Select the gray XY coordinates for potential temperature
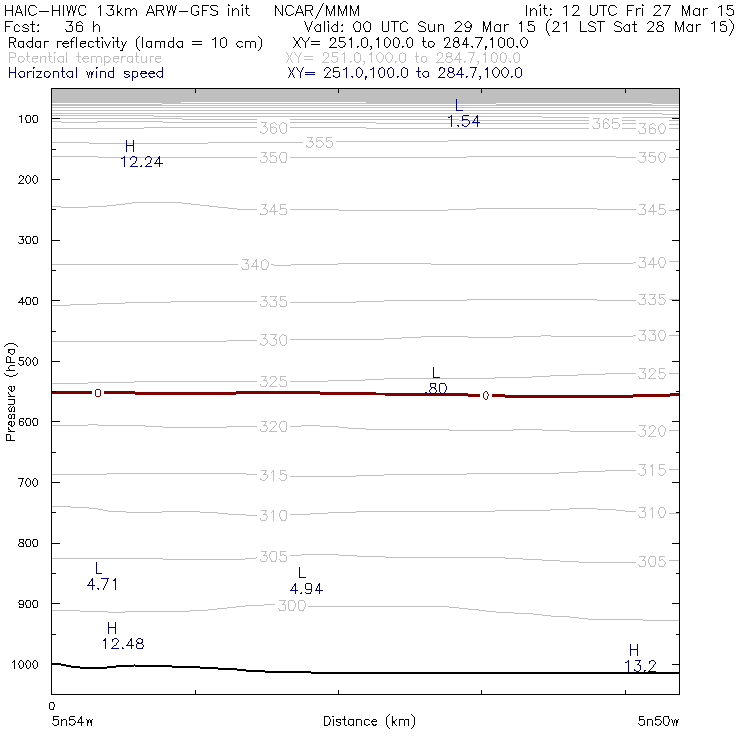The height and width of the screenshot is (740, 740). tap(403, 58)
